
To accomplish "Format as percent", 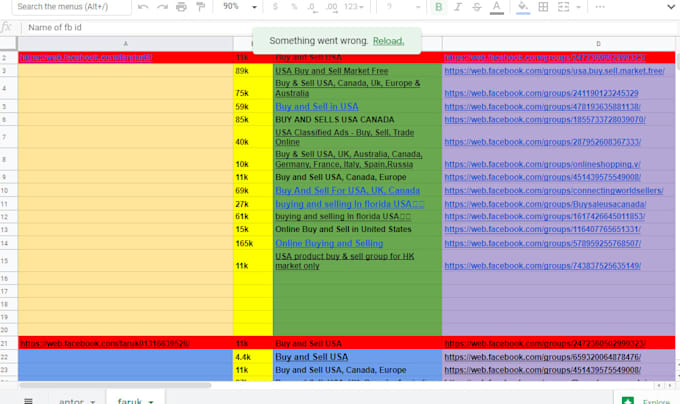I will click(294, 7).
